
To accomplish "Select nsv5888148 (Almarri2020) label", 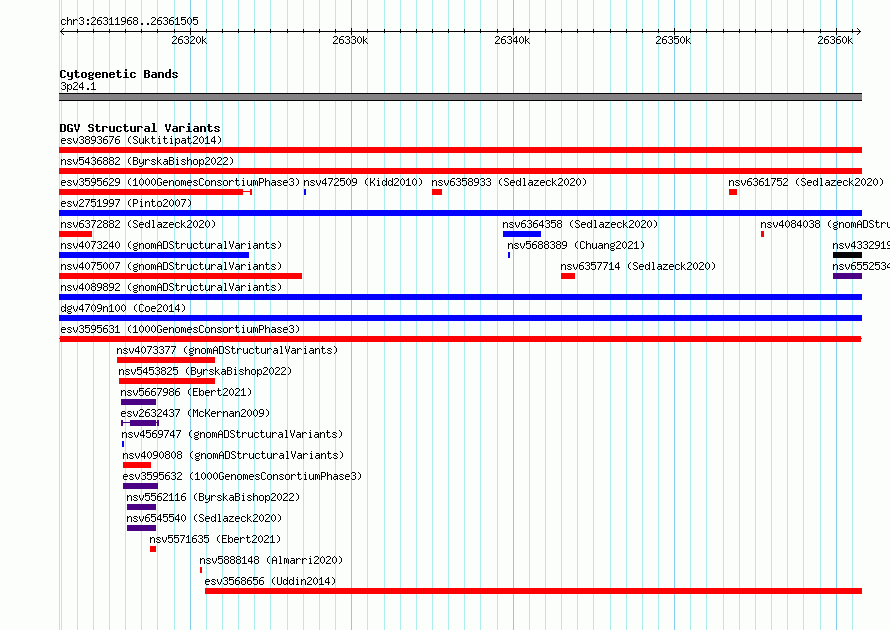I will (271, 560).
